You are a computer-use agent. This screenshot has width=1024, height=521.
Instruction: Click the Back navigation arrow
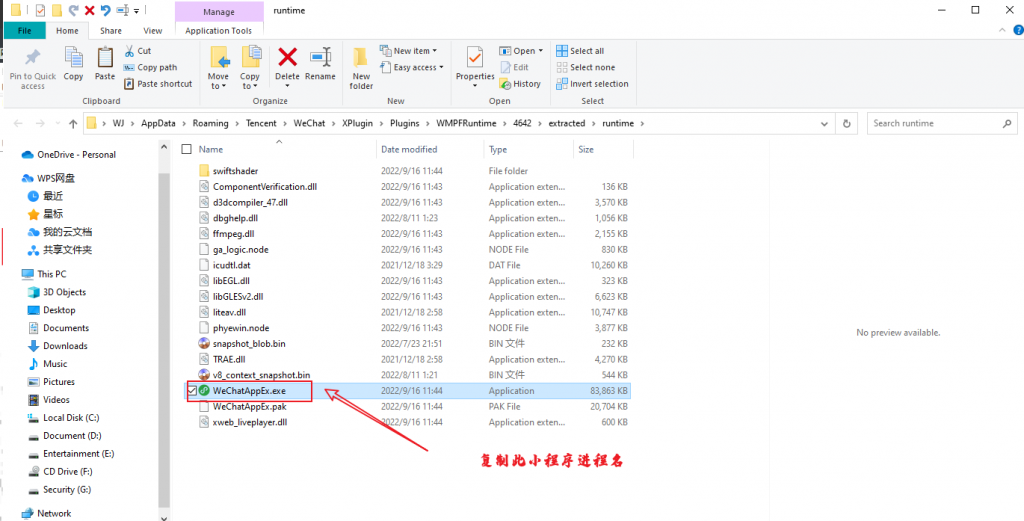(x=18, y=123)
